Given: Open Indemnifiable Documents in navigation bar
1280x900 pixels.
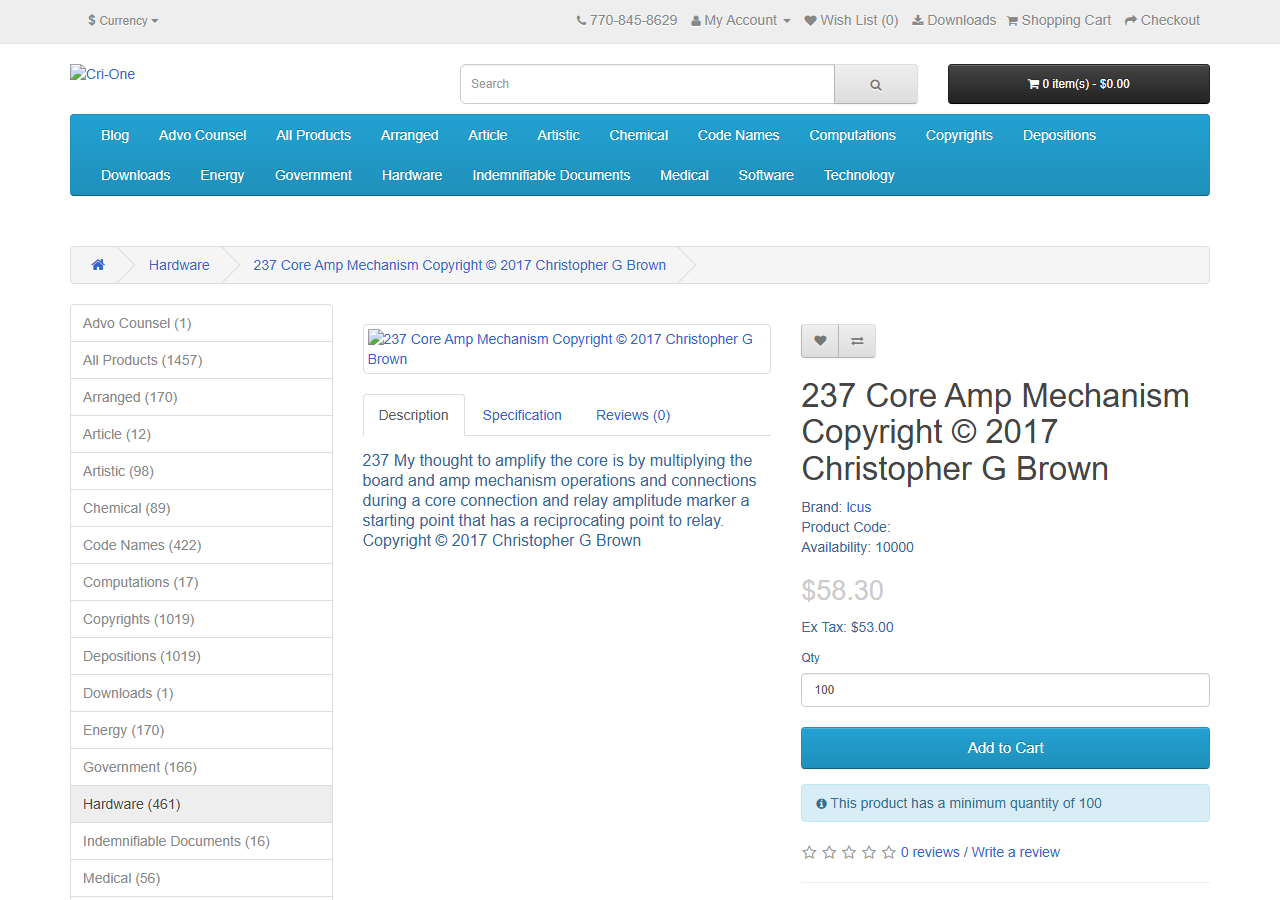Looking at the screenshot, I should [x=552, y=175].
